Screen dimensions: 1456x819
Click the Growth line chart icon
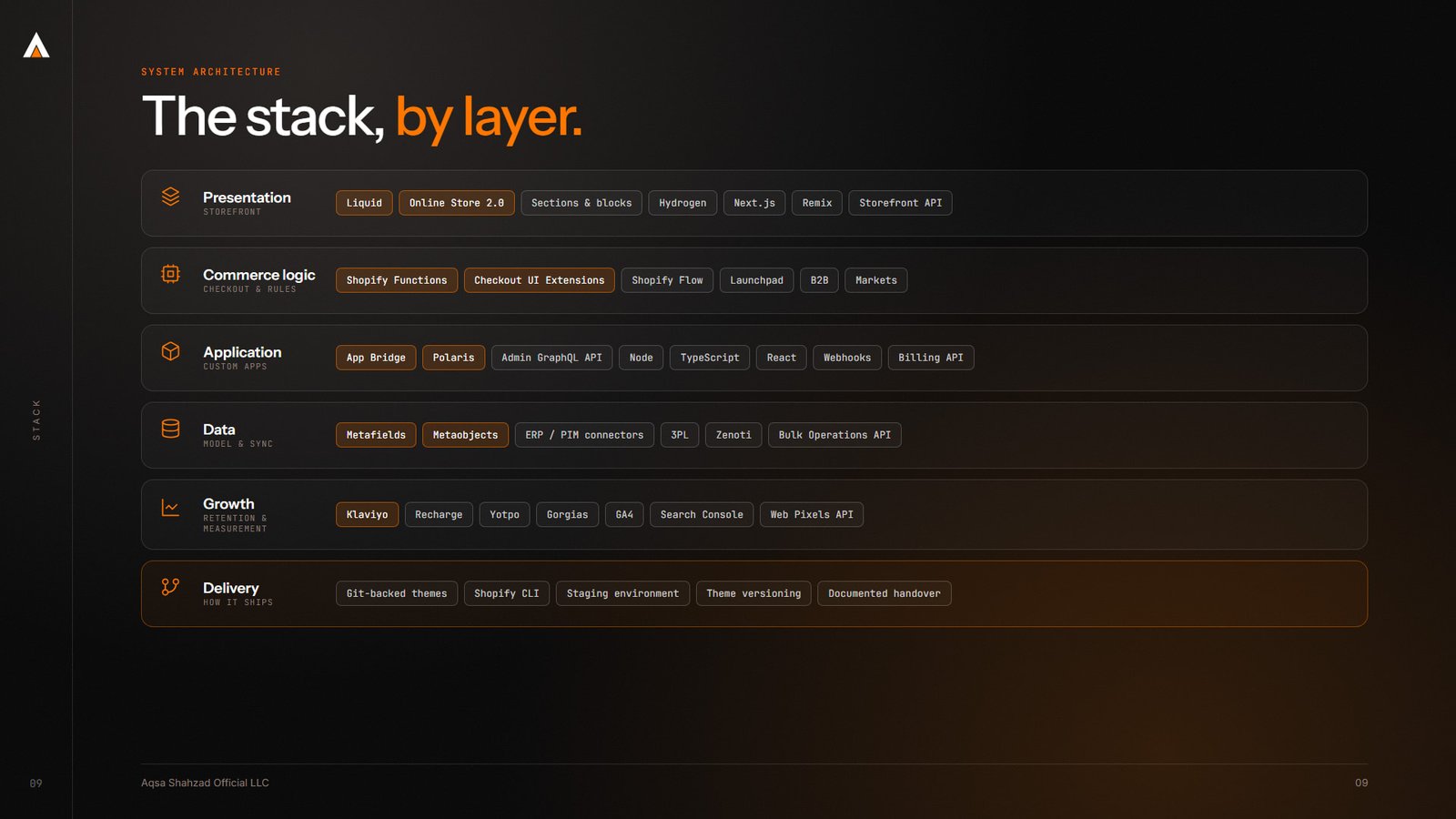170,508
